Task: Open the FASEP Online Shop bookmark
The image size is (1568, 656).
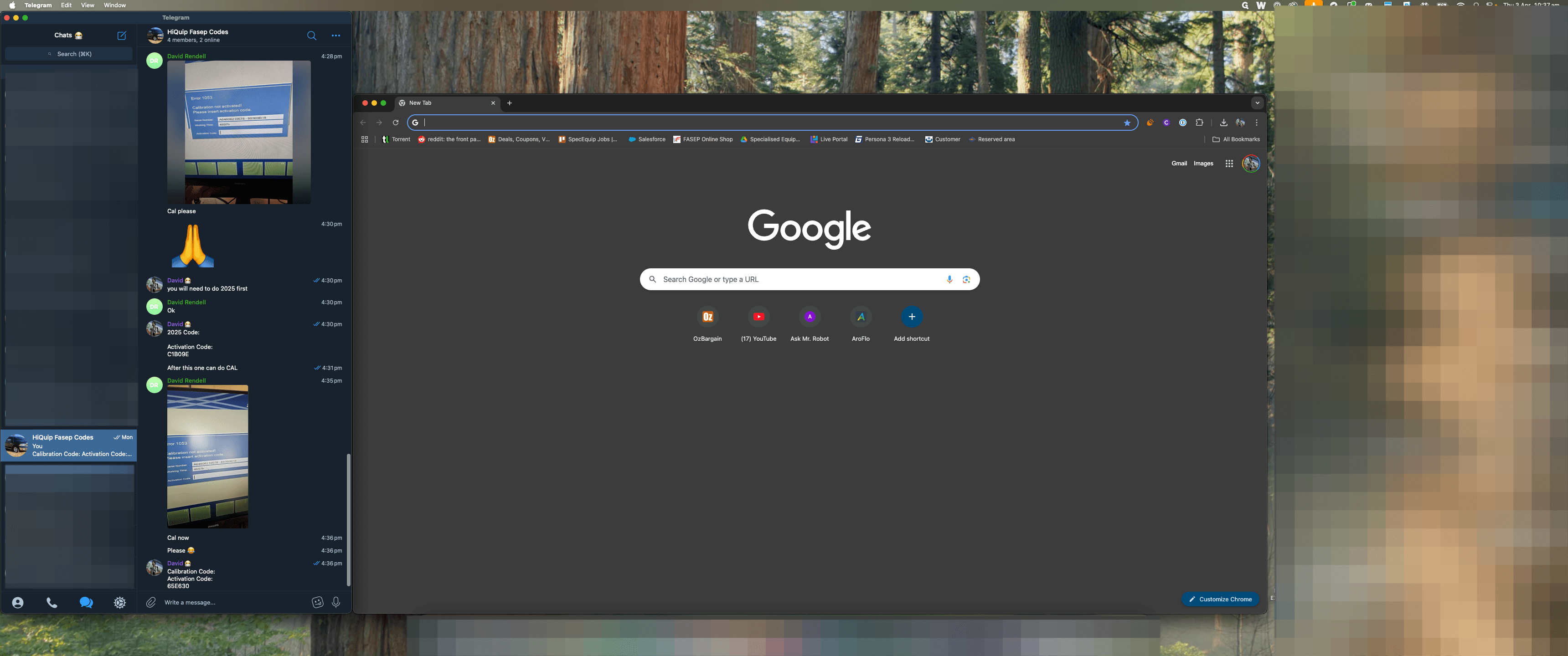Action: 702,139
